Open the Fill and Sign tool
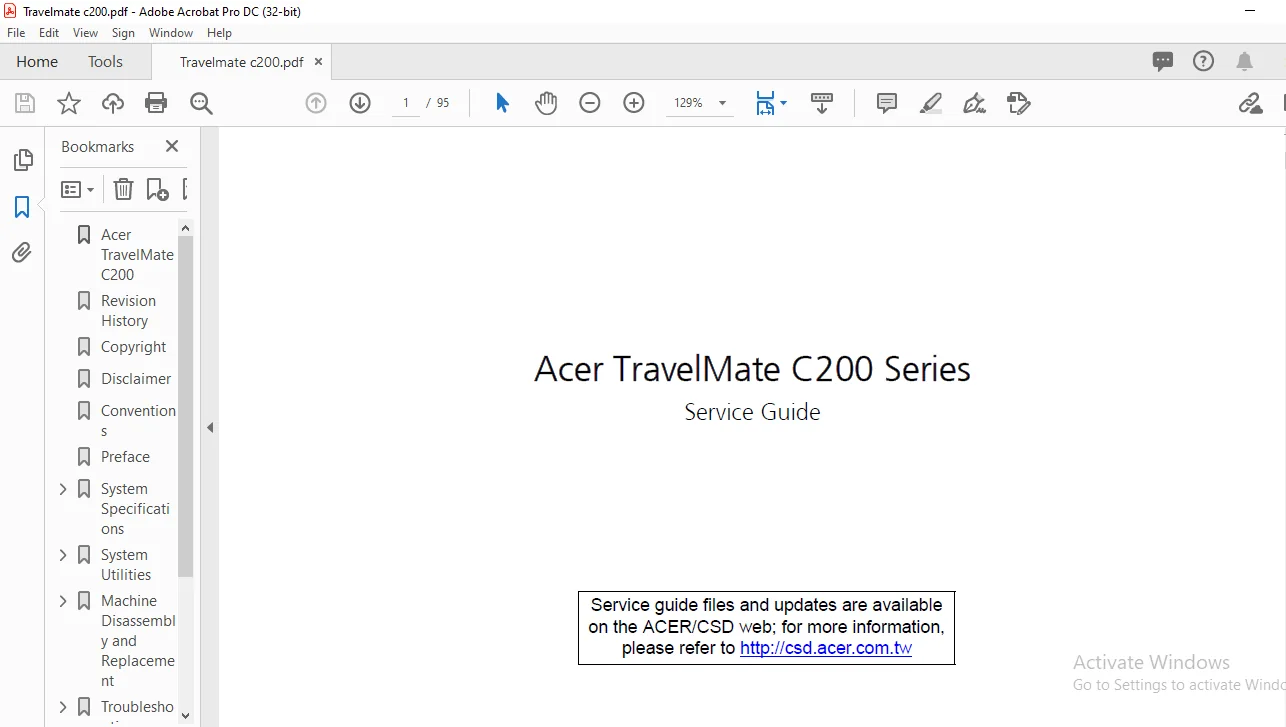 tap(974, 103)
